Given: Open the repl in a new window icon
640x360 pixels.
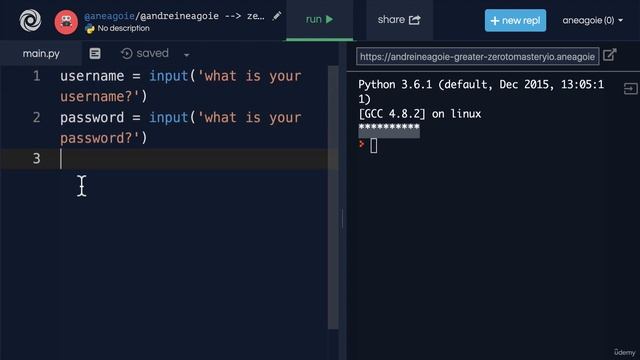Looking at the screenshot, I should point(609,55).
